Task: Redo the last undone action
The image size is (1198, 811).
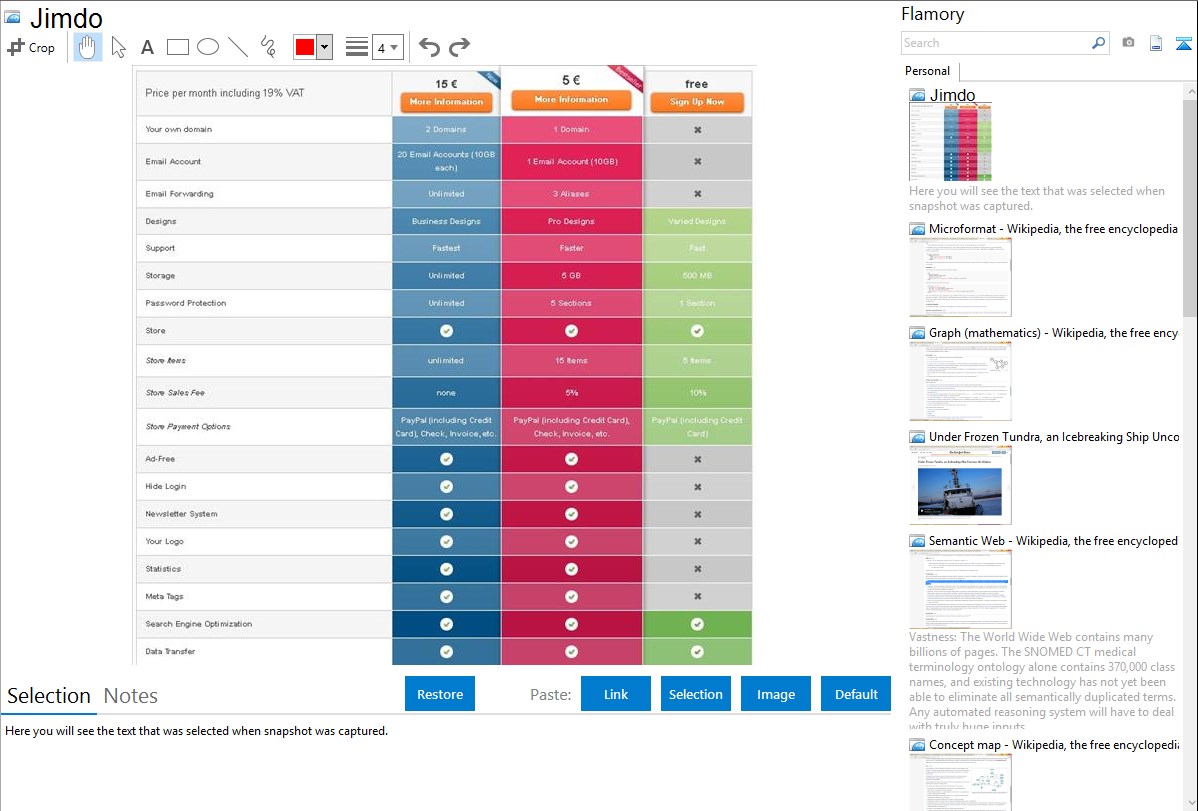Action: click(459, 47)
